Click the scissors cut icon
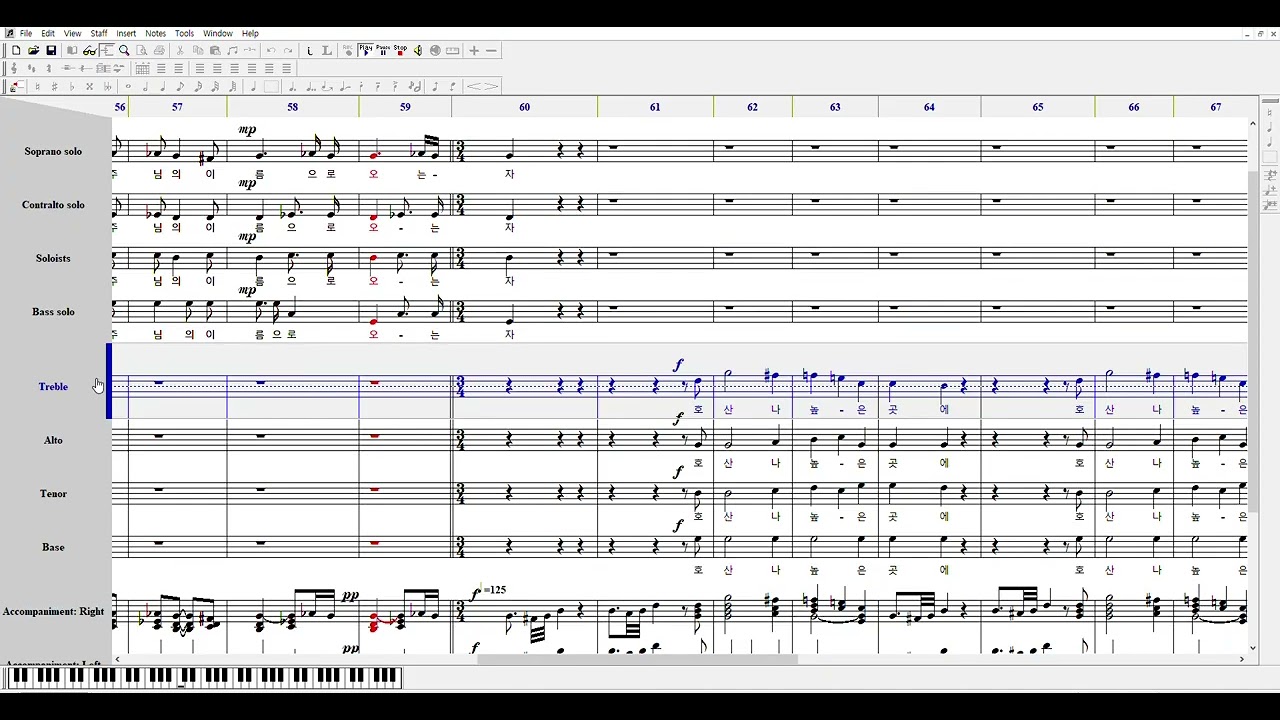Image resolution: width=1280 pixels, height=720 pixels. pyautogui.click(x=180, y=50)
